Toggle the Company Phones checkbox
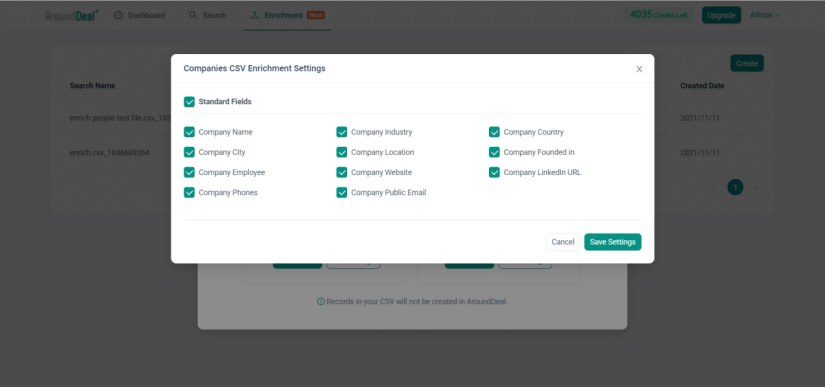This screenshot has width=825, height=387. tap(189, 192)
